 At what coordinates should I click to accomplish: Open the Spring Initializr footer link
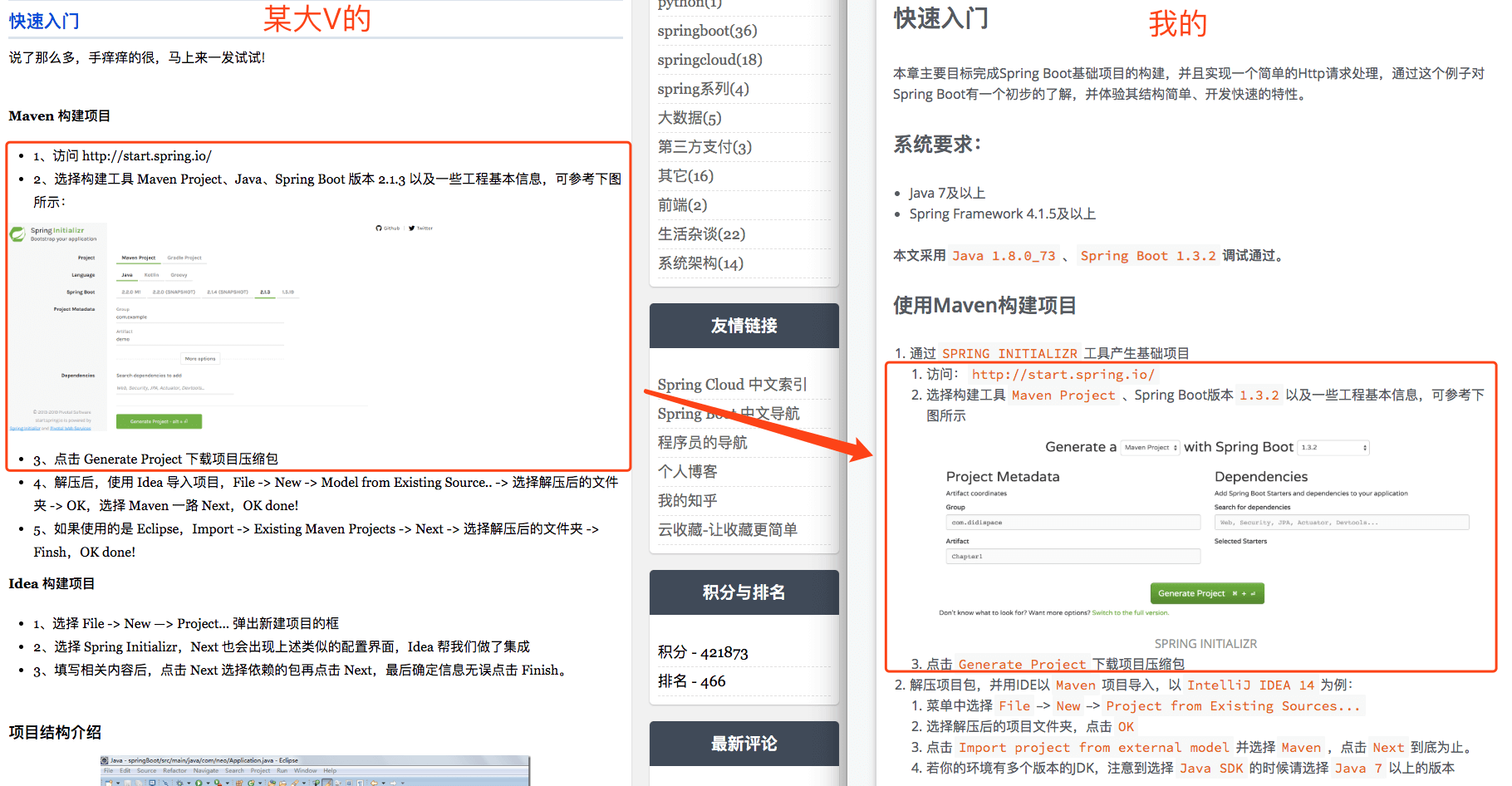pyautogui.click(x=25, y=429)
